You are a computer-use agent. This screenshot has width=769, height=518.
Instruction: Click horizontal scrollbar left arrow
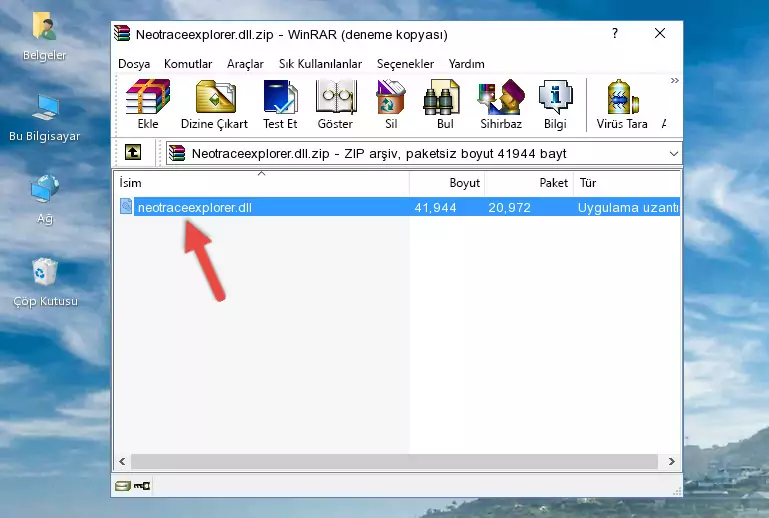122,461
